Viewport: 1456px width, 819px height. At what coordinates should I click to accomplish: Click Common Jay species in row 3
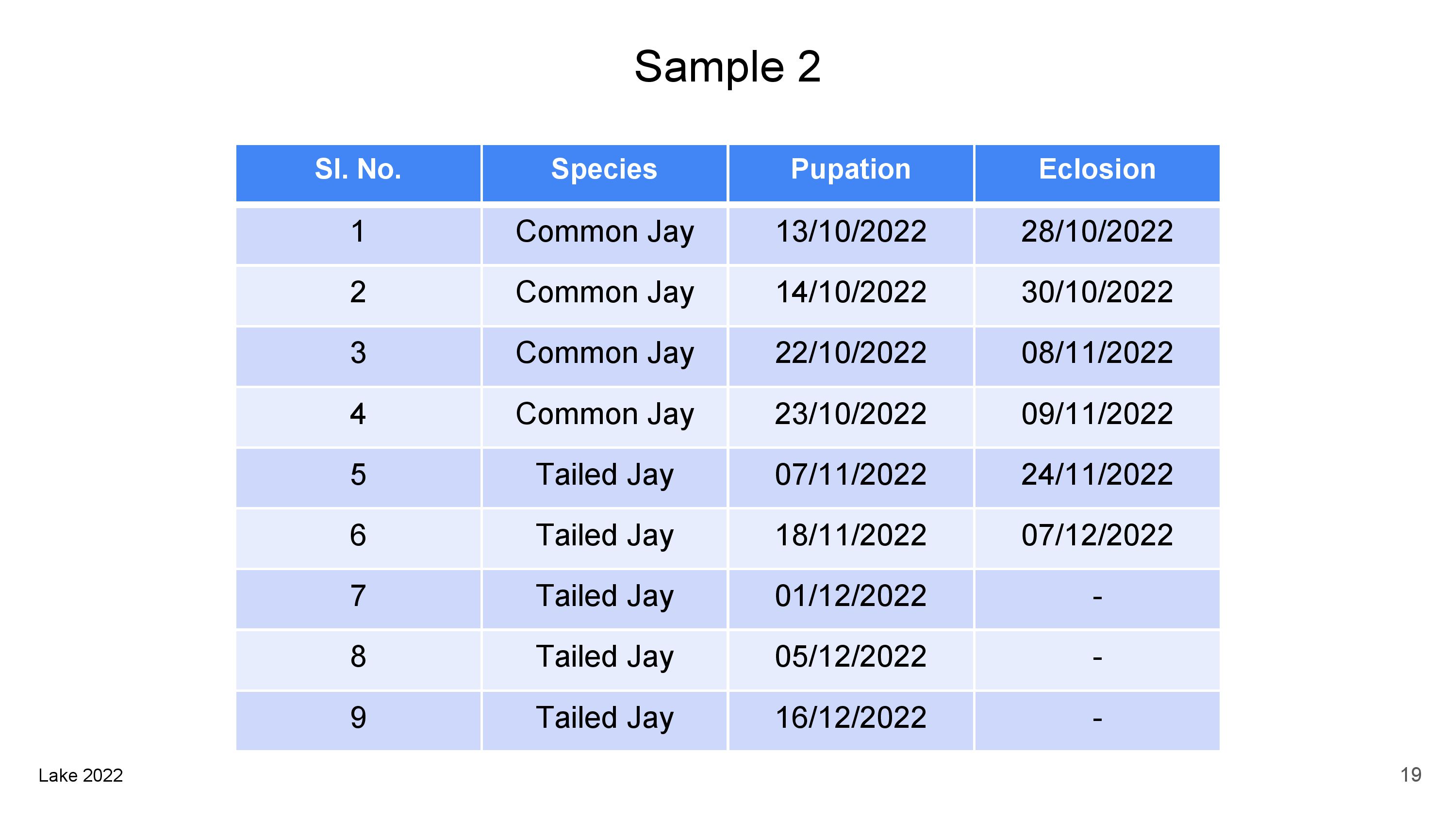coord(604,353)
